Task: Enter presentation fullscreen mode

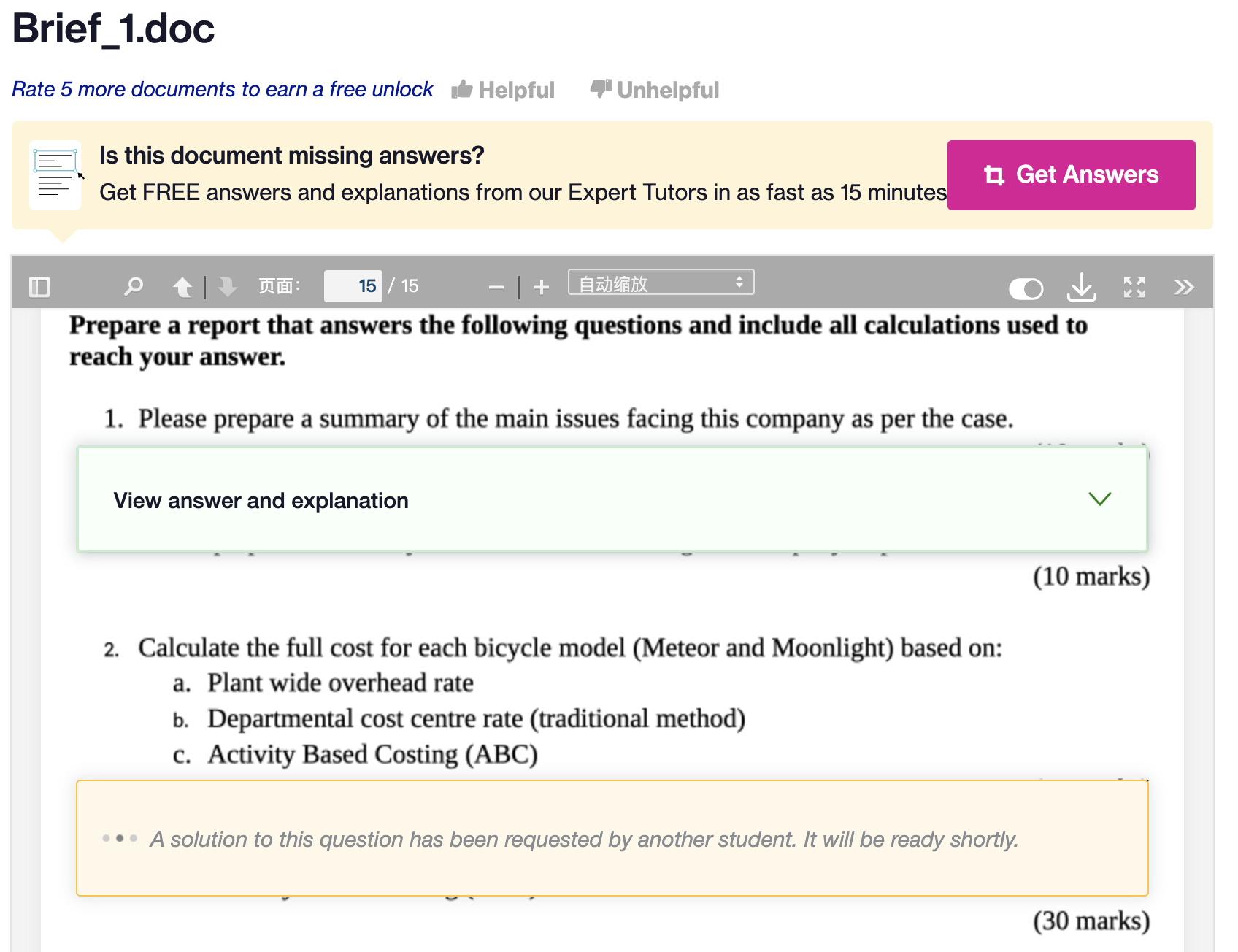Action: click(1132, 287)
